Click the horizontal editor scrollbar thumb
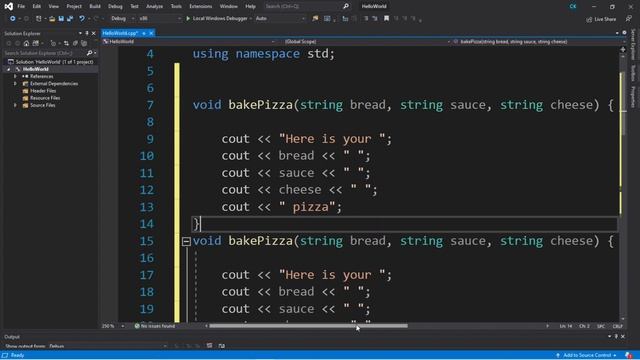This screenshot has width=640, height=360. click(x=308, y=326)
